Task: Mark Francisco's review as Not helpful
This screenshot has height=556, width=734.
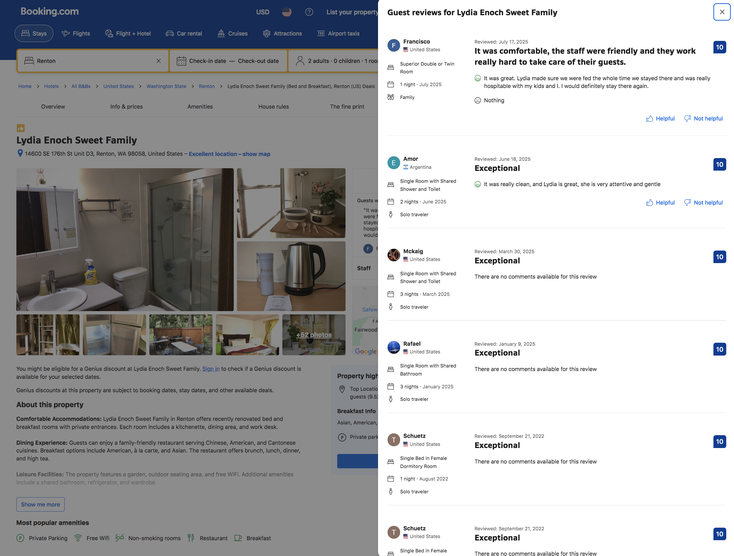Action: [703, 118]
